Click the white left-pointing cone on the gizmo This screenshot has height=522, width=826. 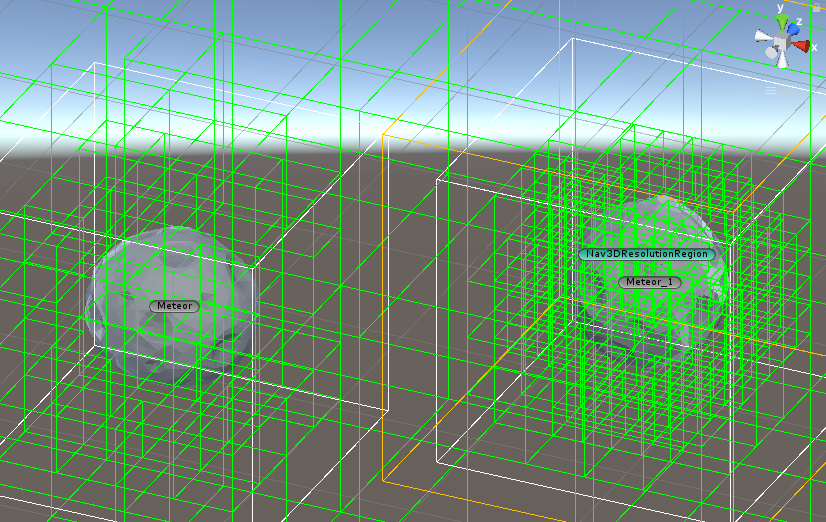tap(763, 36)
